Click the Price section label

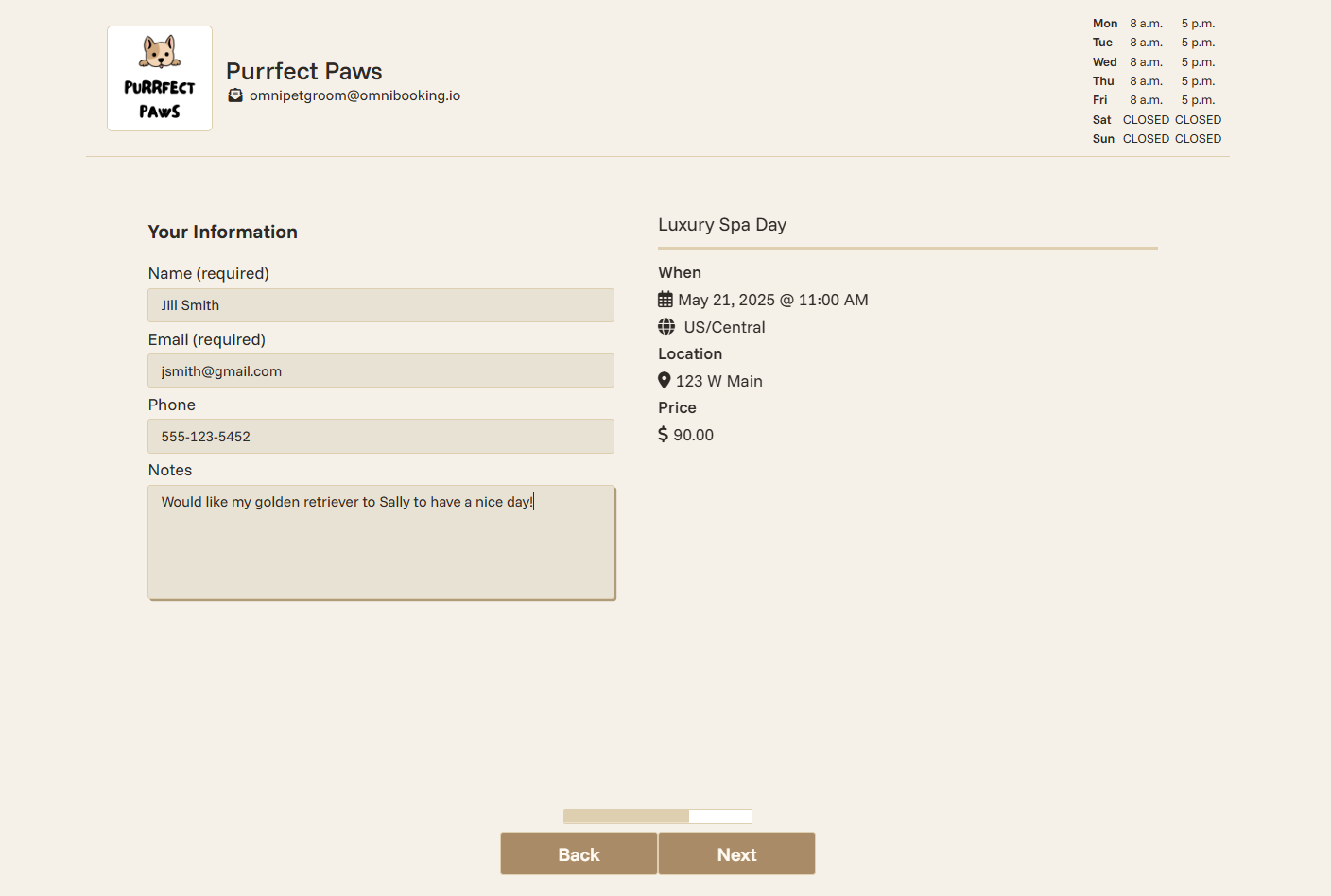point(678,407)
